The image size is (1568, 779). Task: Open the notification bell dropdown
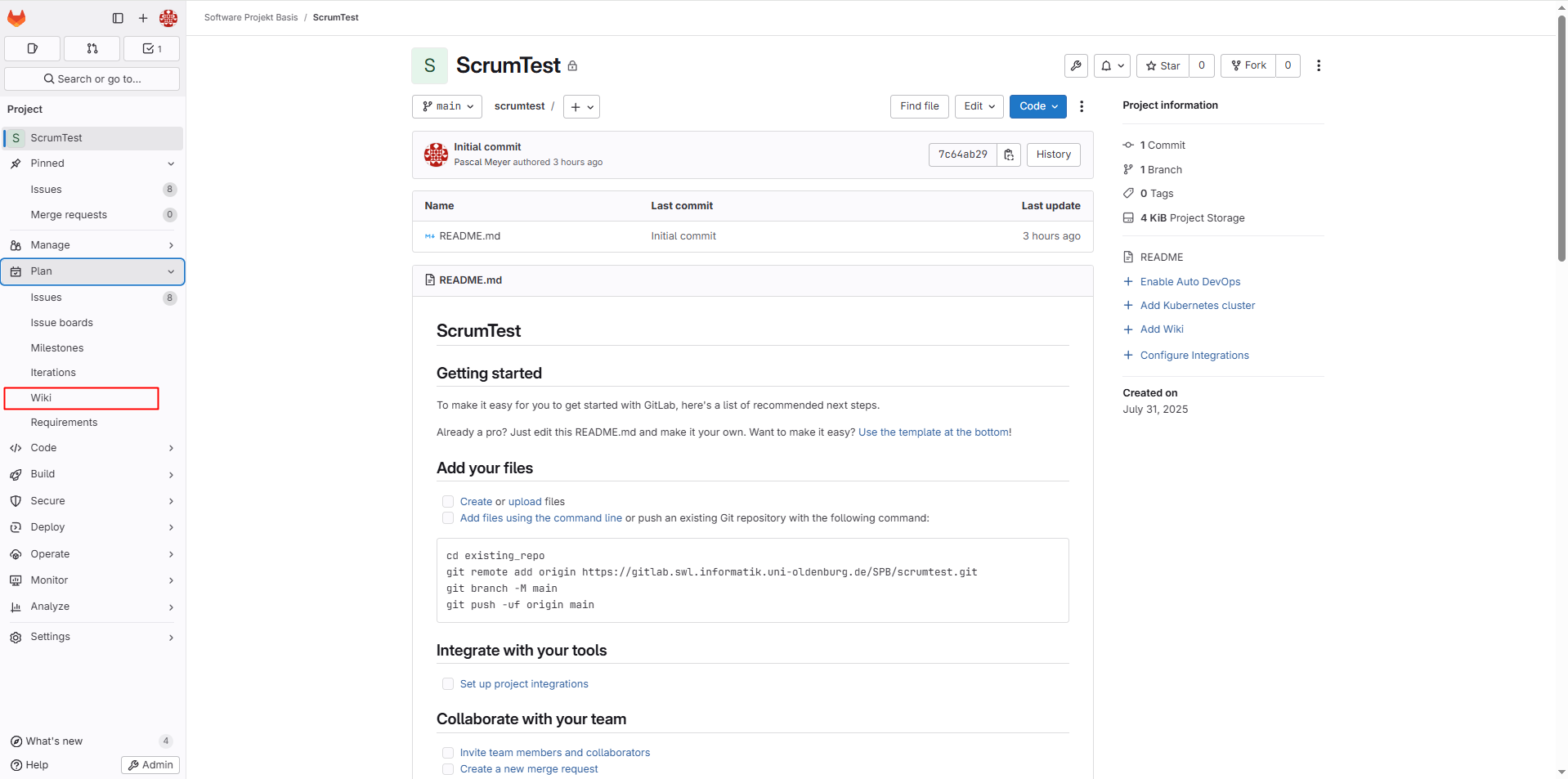point(1112,65)
